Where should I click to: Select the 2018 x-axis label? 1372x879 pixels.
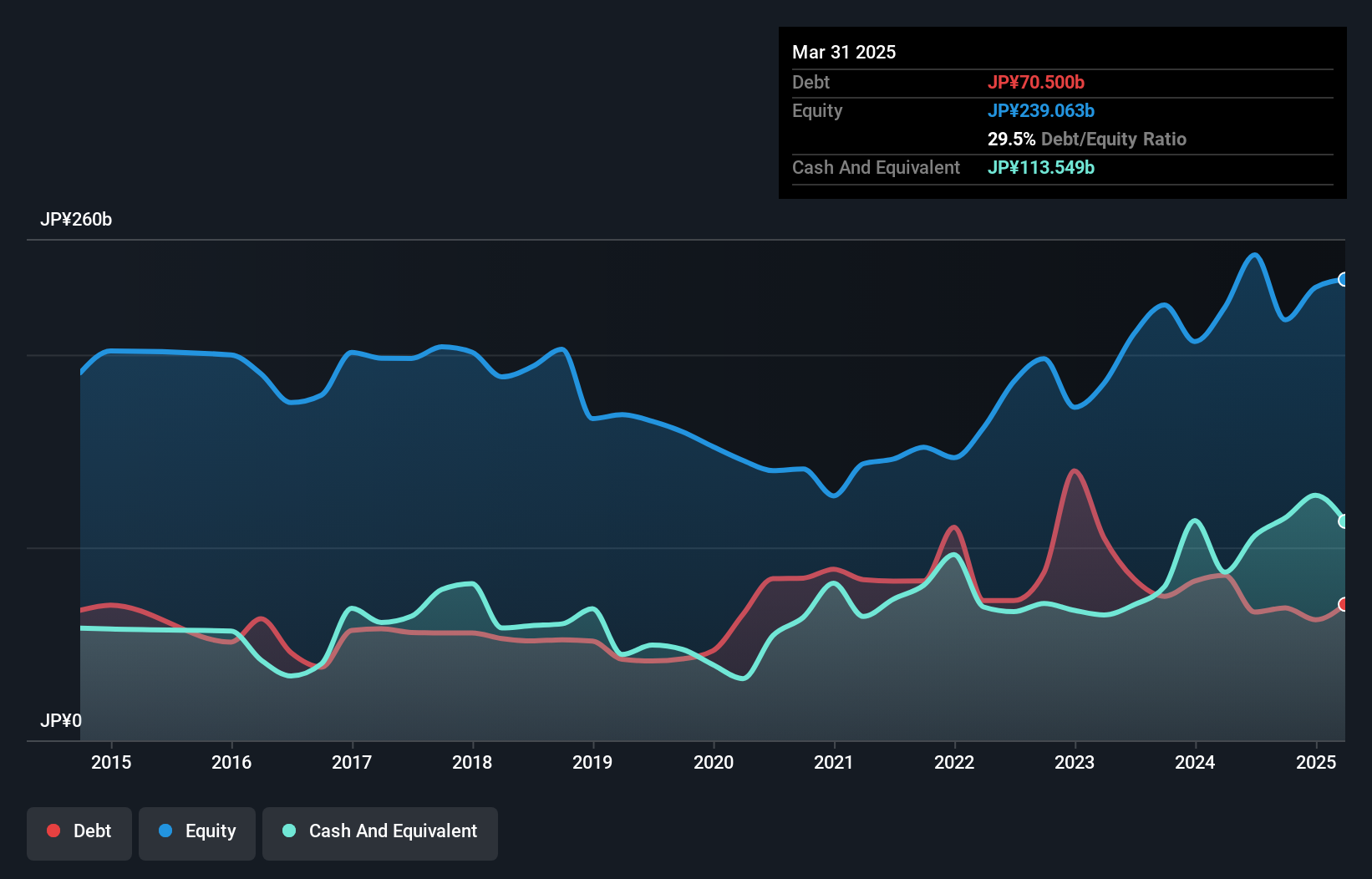pos(472,762)
